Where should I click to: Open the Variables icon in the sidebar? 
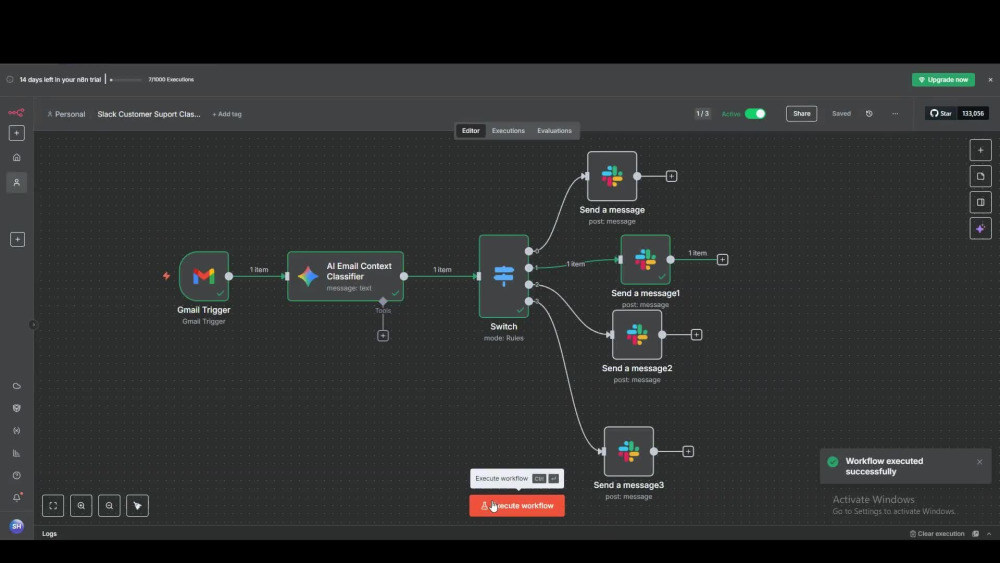pyautogui.click(x=17, y=431)
